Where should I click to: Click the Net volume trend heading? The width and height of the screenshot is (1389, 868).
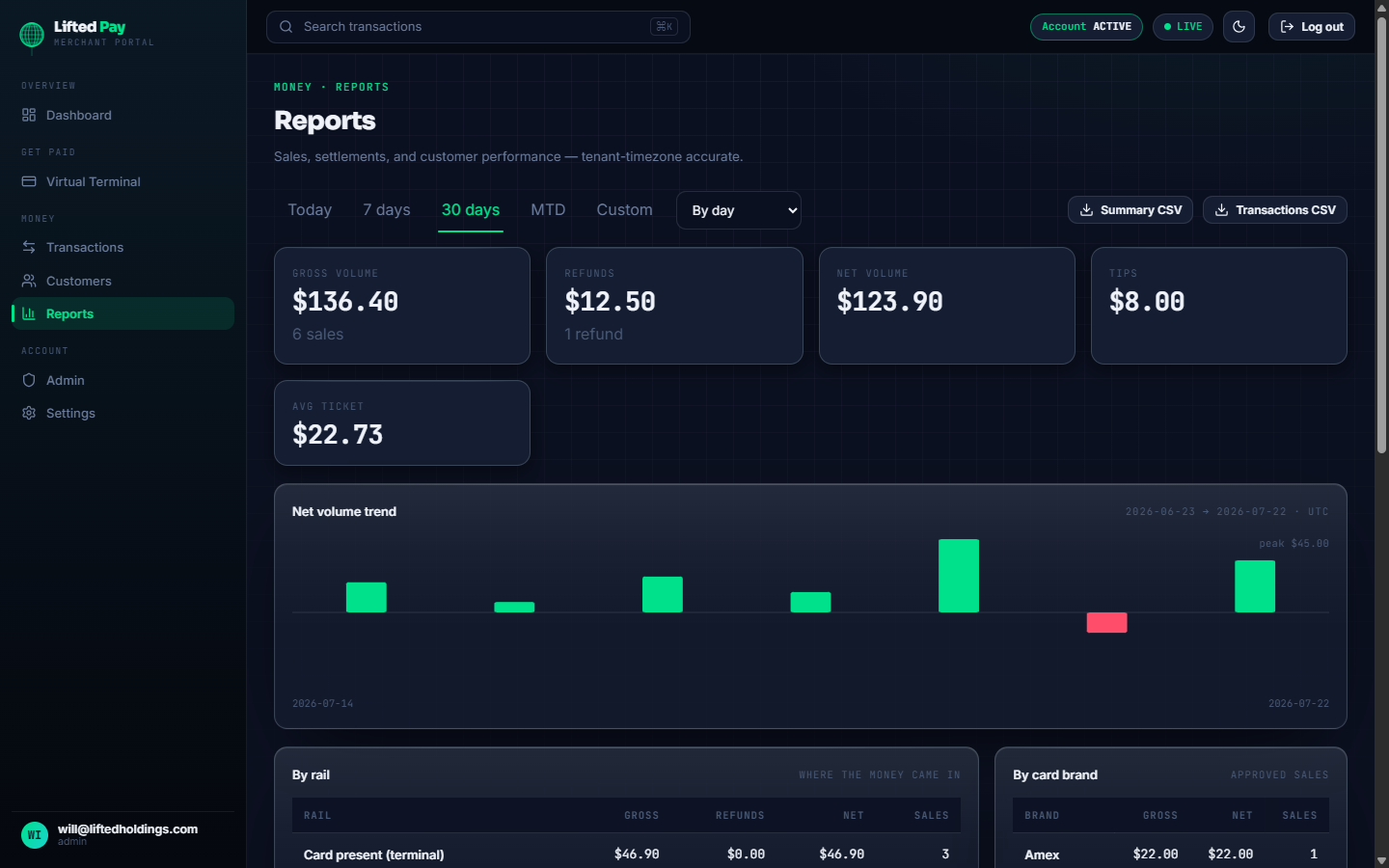344,512
